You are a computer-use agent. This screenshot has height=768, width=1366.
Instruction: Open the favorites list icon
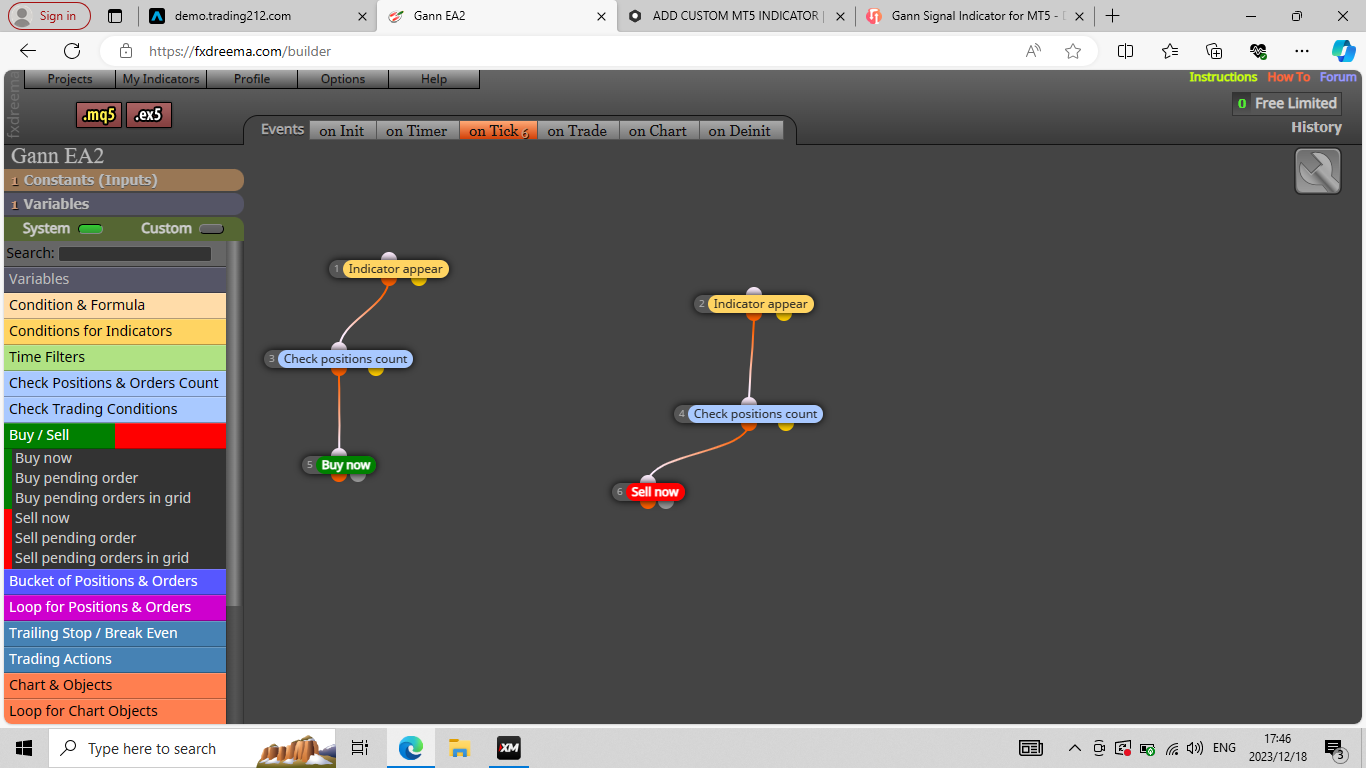tap(1170, 51)
